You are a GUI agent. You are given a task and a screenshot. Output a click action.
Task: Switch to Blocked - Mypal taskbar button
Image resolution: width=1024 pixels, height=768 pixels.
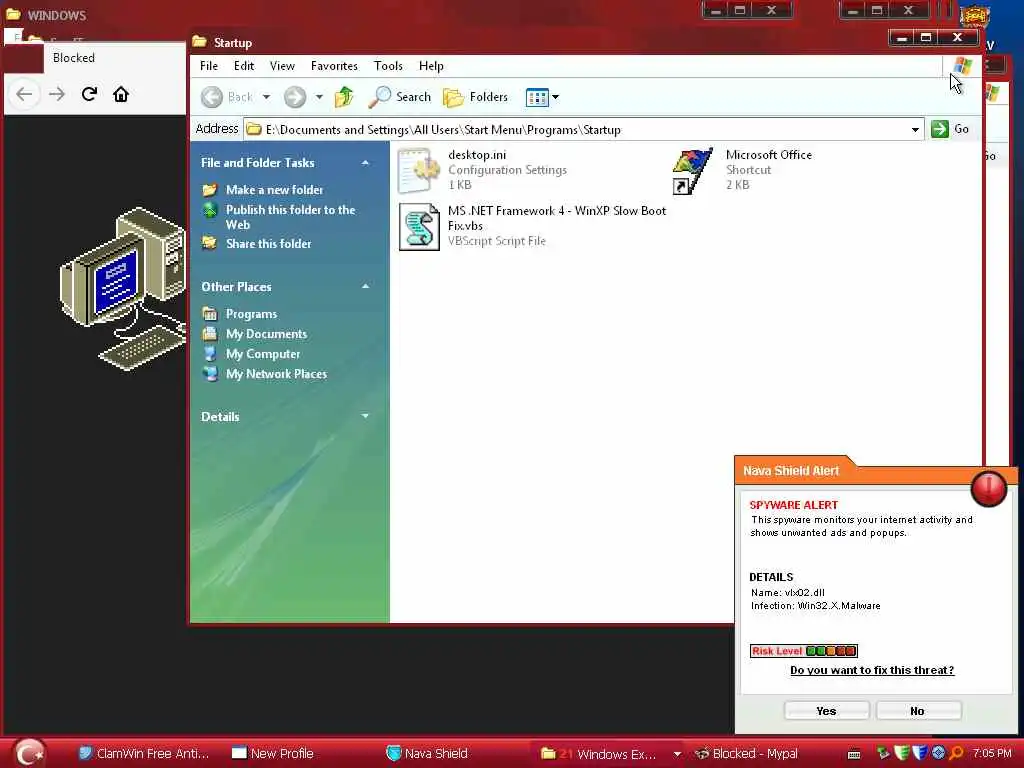click(x=746, y=754)
